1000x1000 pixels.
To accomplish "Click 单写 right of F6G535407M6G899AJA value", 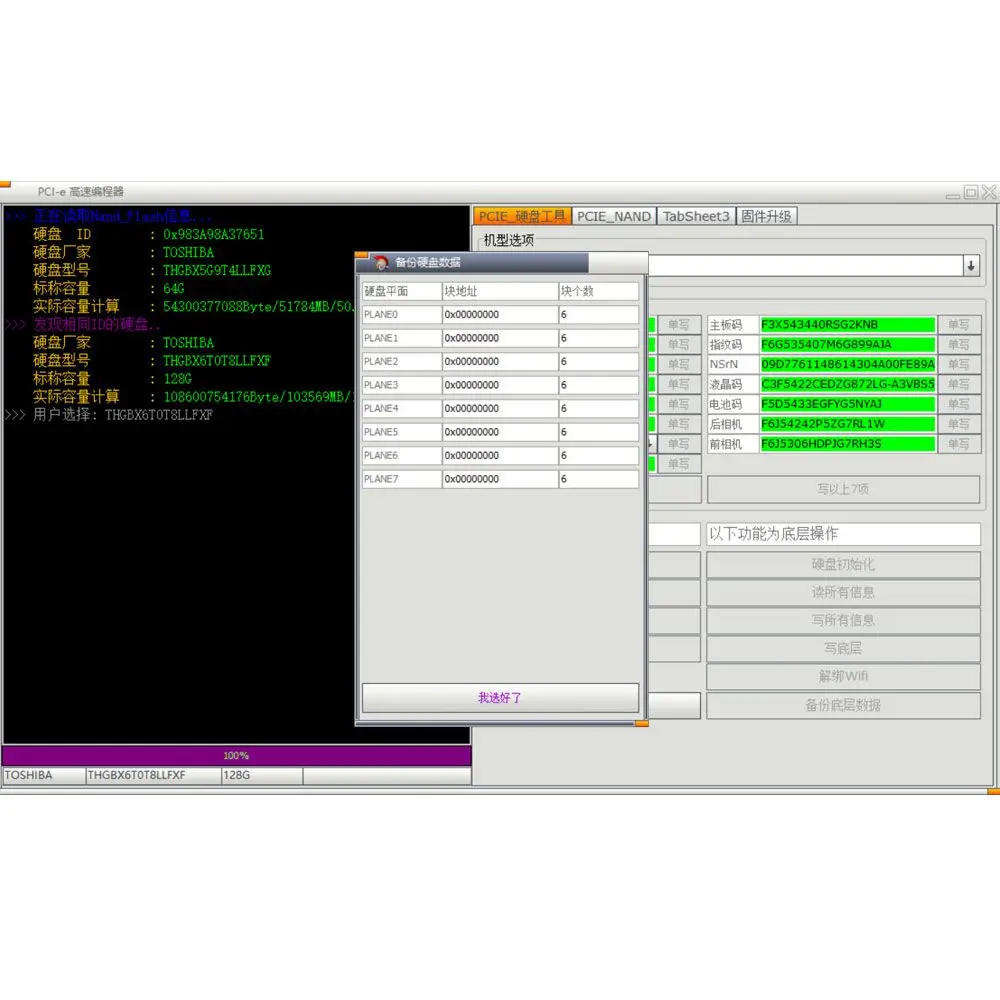I will (959, 344).
